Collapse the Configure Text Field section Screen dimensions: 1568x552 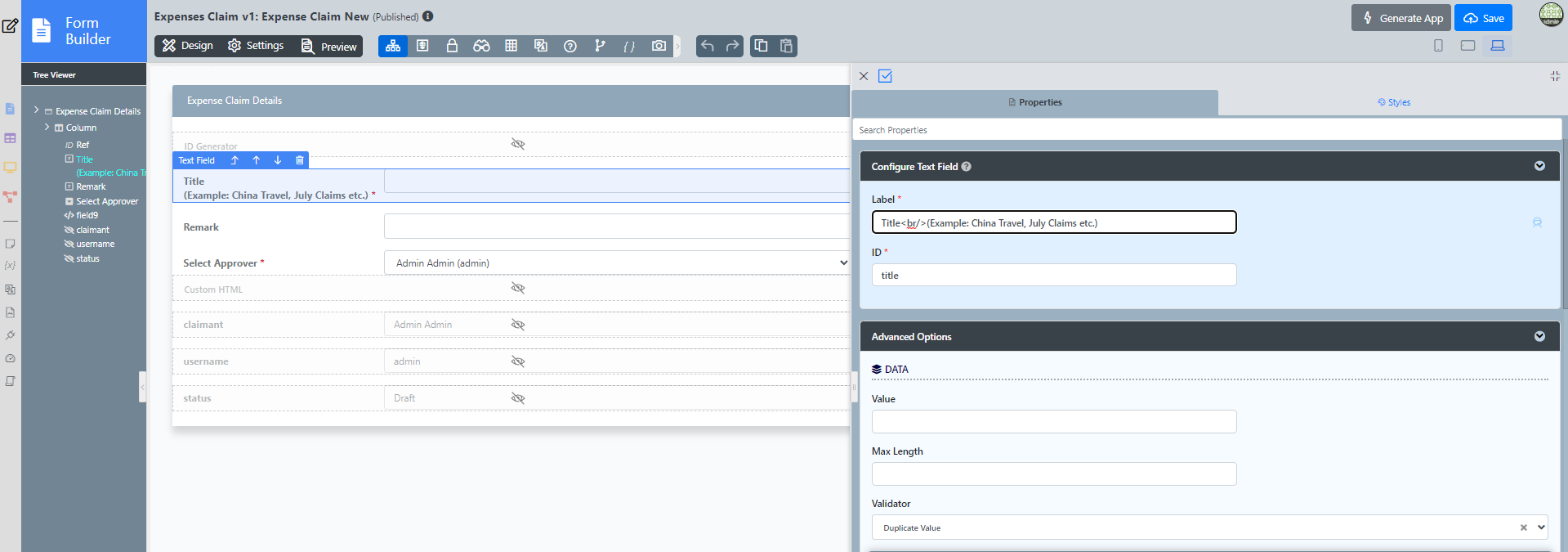(1539, 166)
